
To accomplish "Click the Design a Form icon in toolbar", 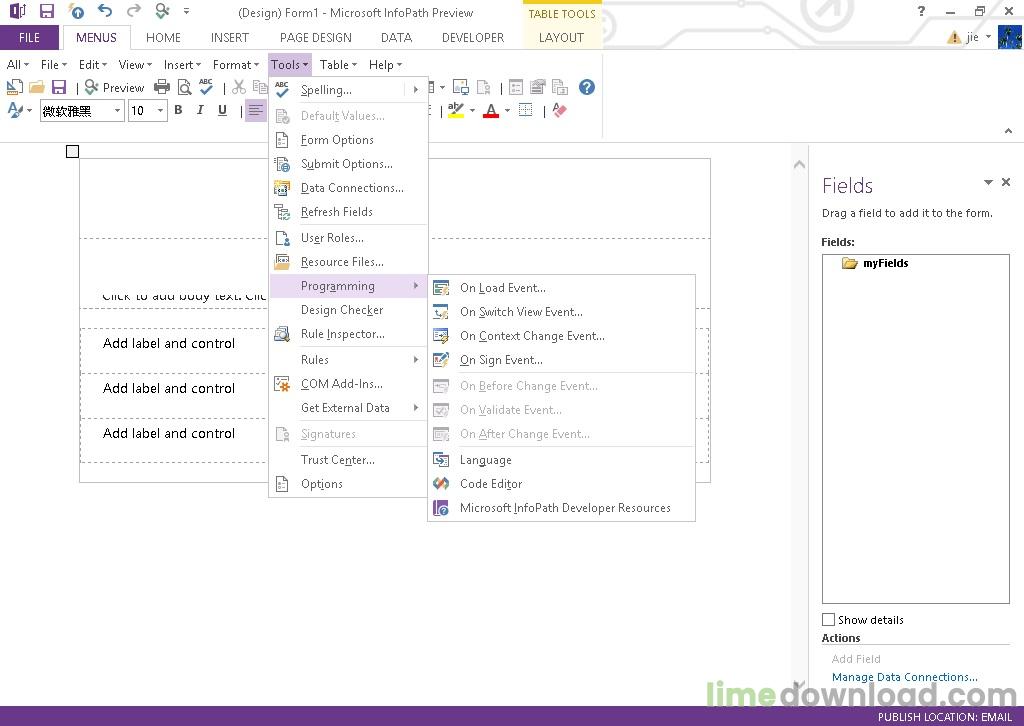I will pyautogui.click(x=14, y=87).
